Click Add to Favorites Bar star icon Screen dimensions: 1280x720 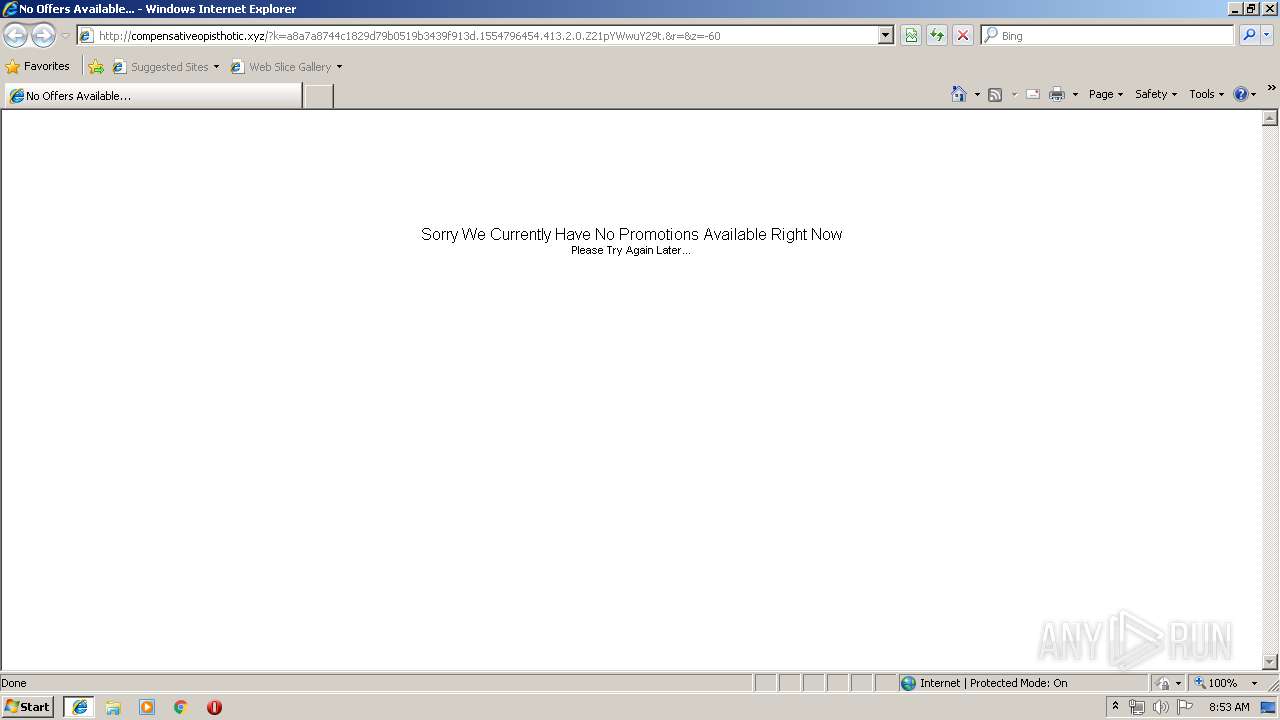pos(96,67)
